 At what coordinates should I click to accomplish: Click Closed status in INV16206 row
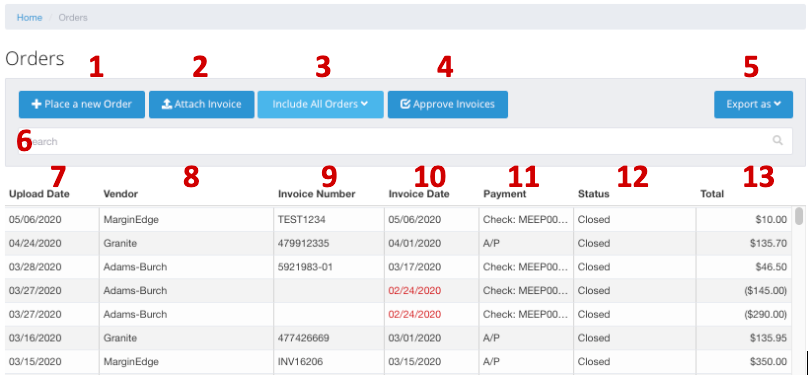(x=594, y=362)
